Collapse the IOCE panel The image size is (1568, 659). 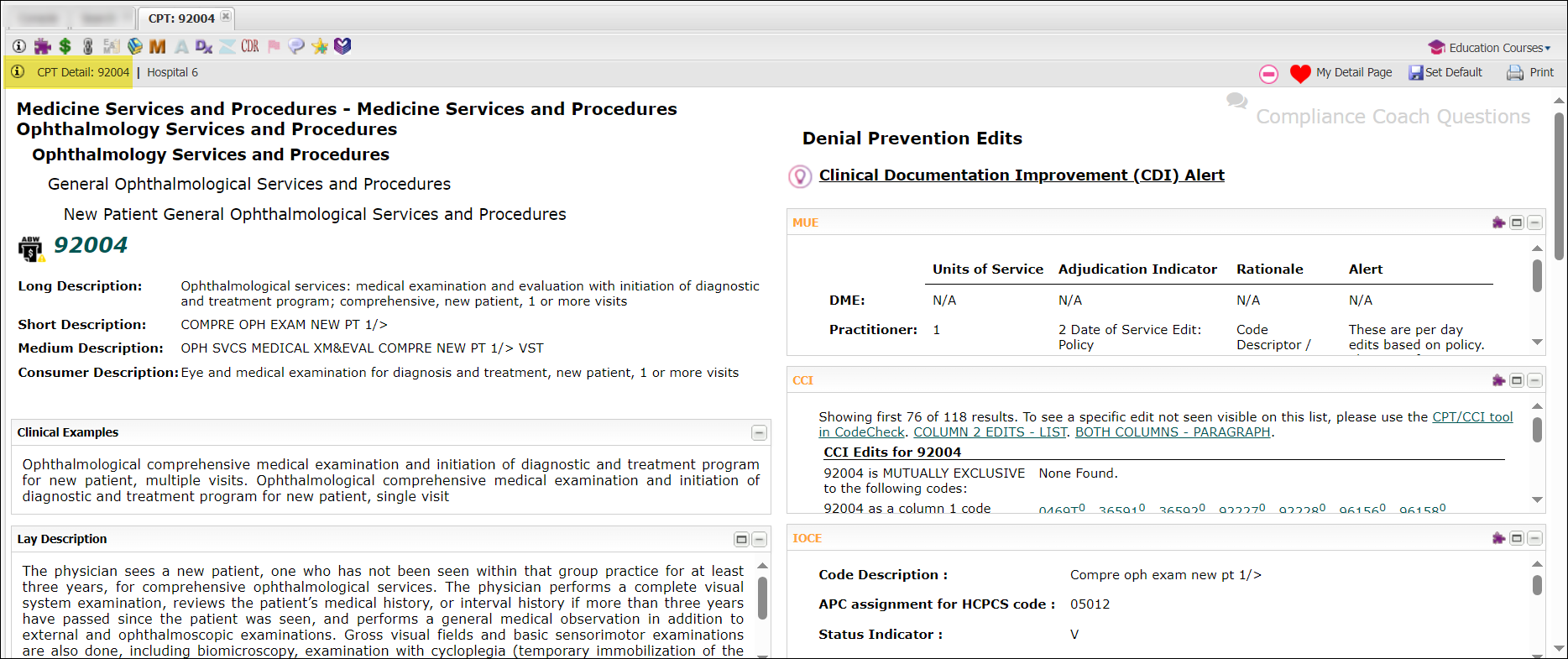(x=1534, y=538)
